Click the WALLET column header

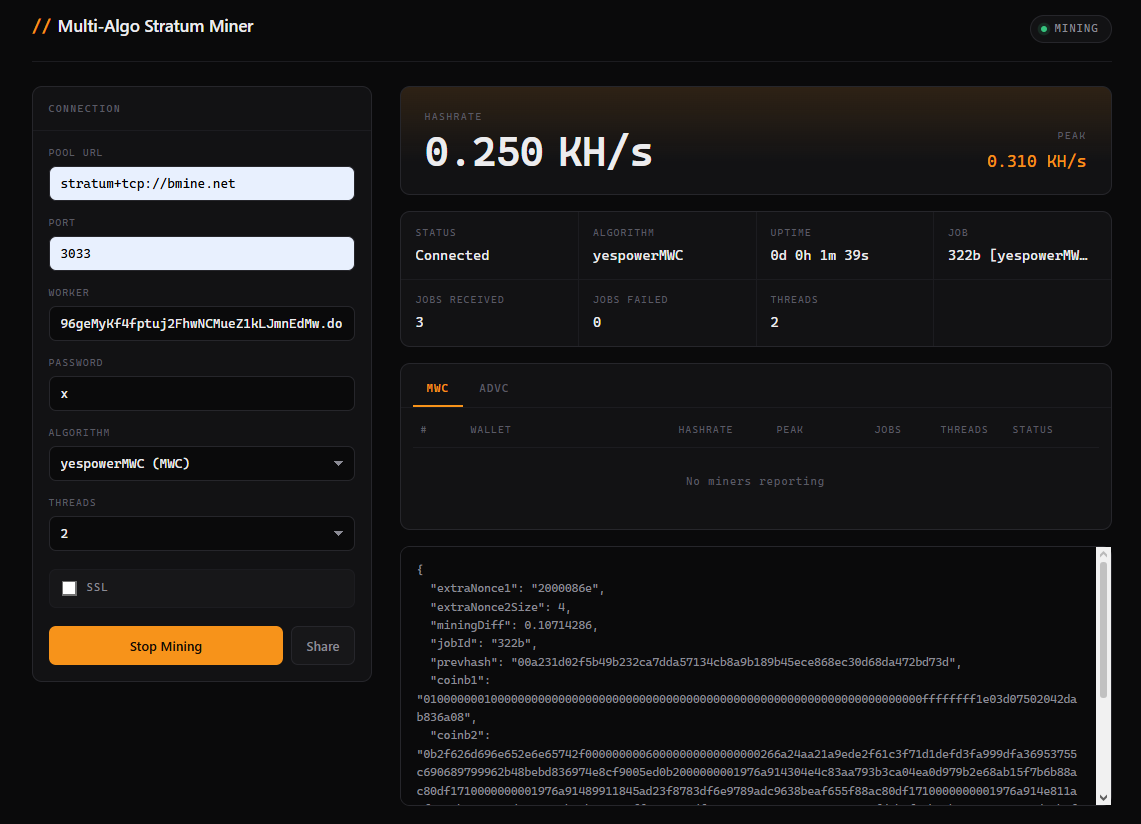[490, 429]
